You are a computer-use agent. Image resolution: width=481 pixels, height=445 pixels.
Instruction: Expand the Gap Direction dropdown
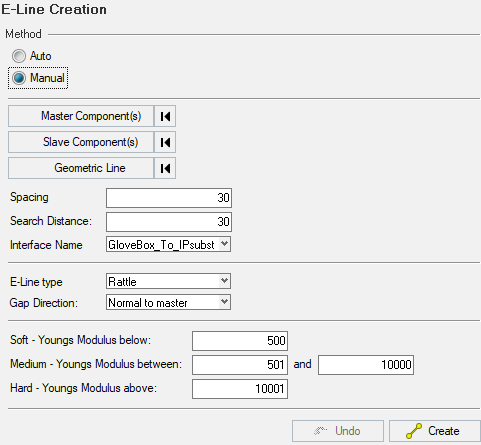pyautogui.click(x=225, y=302)
